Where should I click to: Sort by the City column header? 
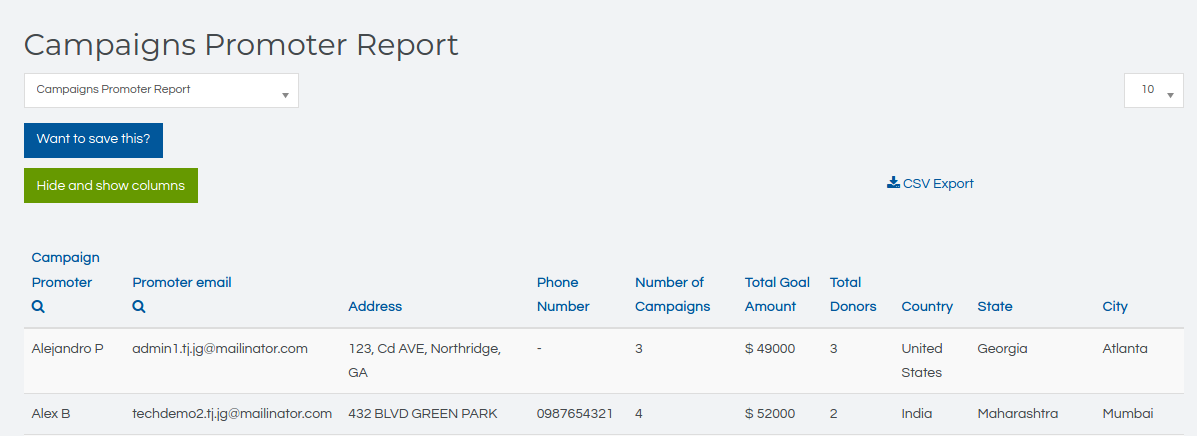point(1115,307)
